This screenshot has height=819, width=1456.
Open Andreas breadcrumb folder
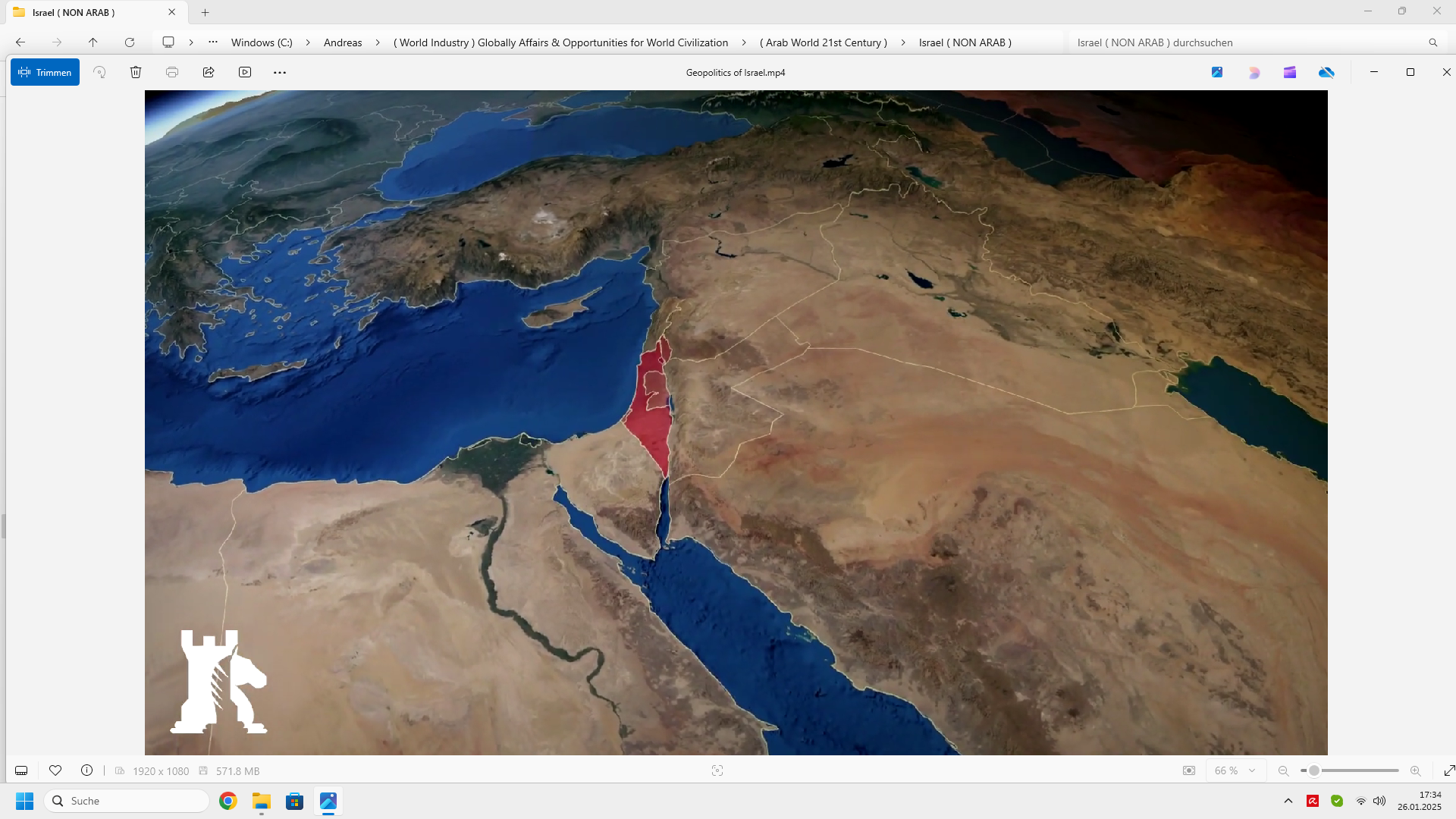pyautogui.click(x=343, y=42)
